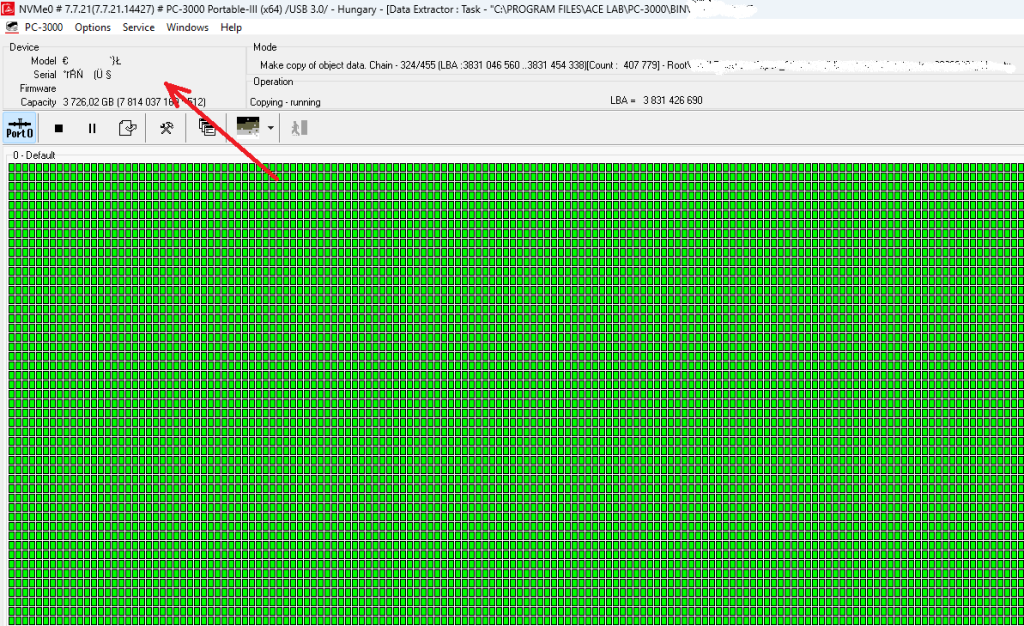This screenshot has height=626, width=1024.
Task: Open the hammer and wrench utilities icon
Action: click(167, 128)
